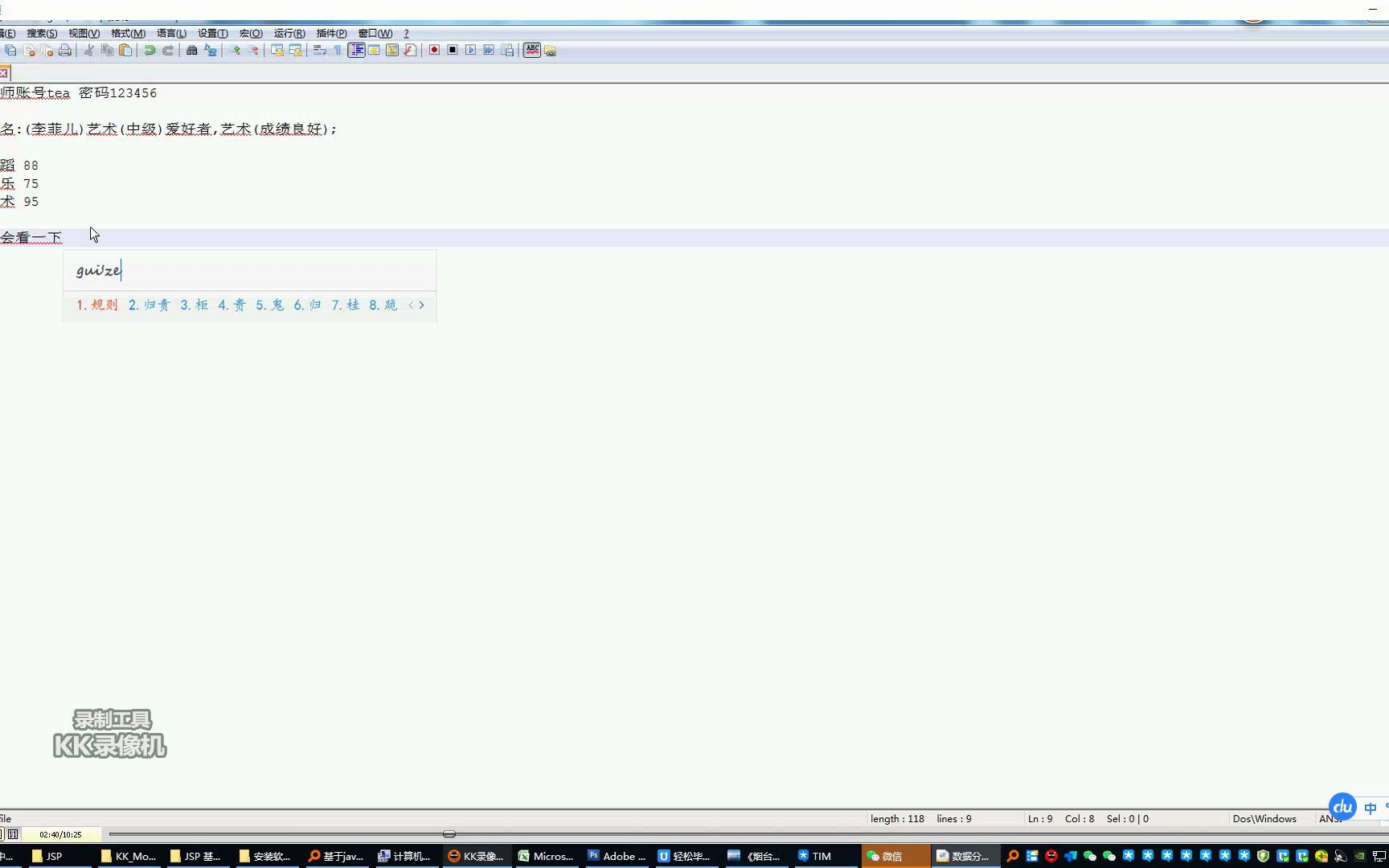Open the Function List icon
This screenshot has height=868, width=1389.
410,51
